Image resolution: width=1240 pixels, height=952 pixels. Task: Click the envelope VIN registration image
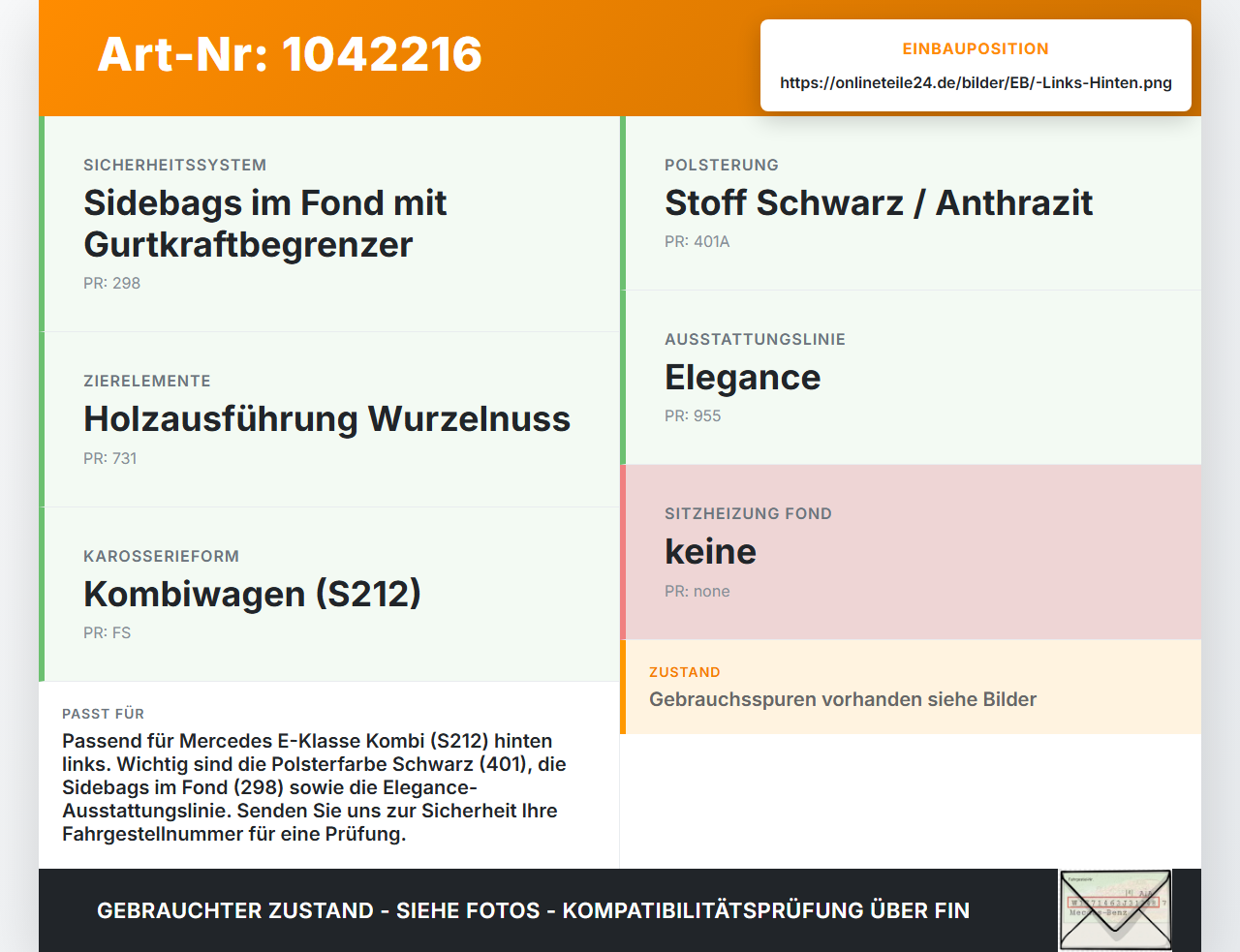1115,910
